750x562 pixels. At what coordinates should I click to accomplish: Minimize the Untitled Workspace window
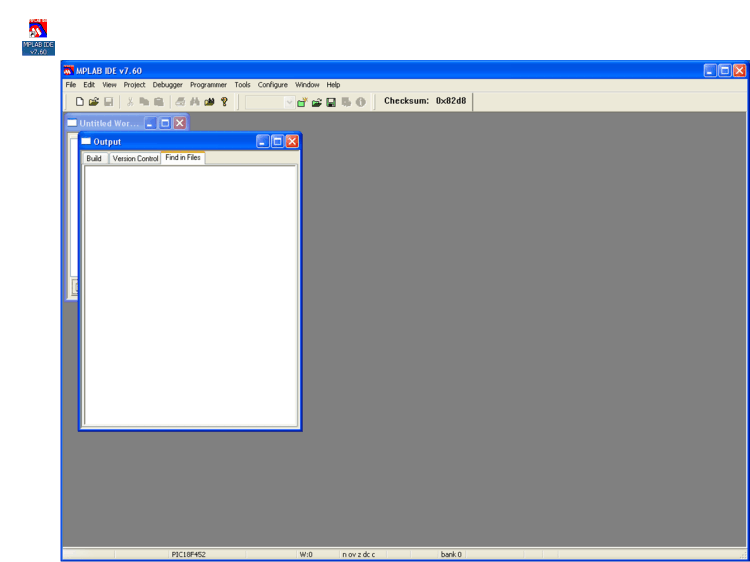pos(150,123)
